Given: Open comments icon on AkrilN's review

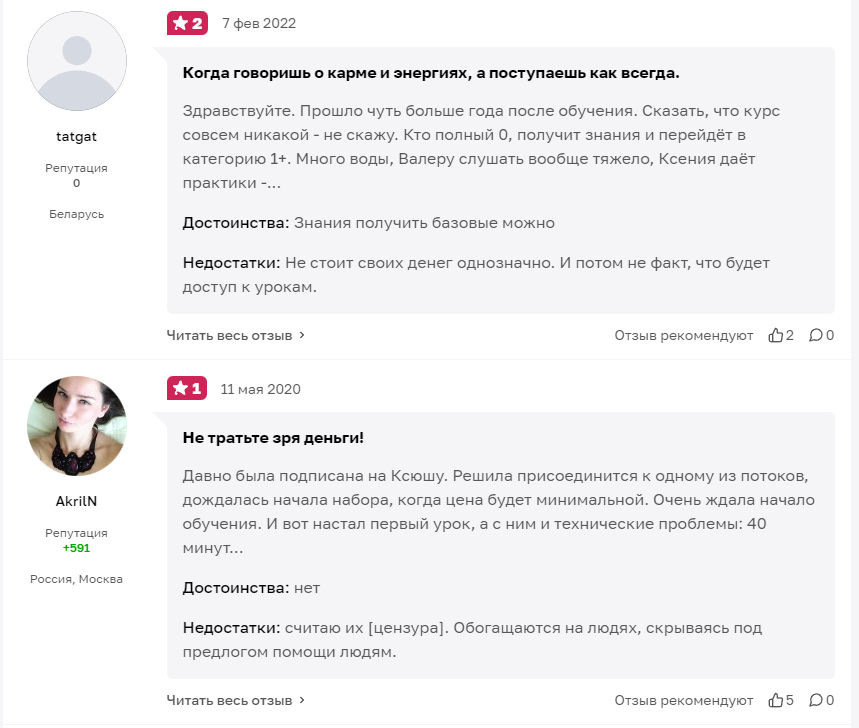Looking at the screenshot, I should [x=815, y=700].
